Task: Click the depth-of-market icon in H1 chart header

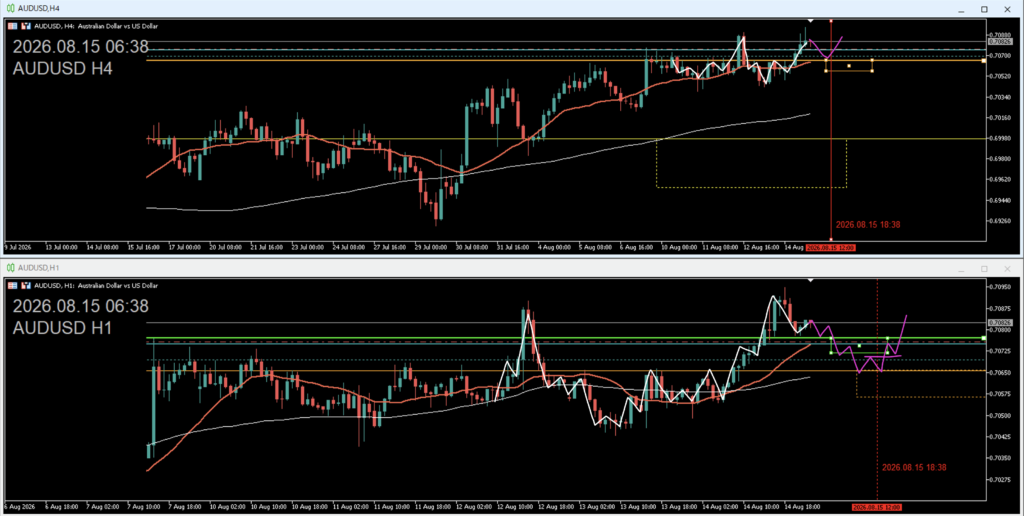Action: tap(26, 285)
